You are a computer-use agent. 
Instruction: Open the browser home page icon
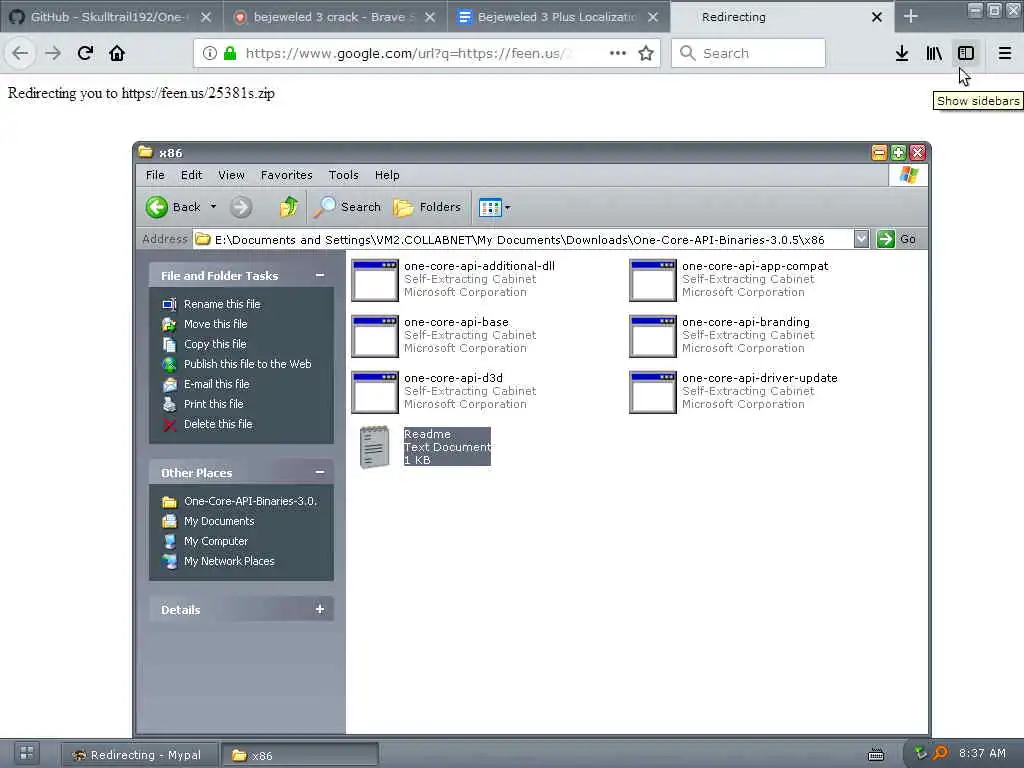click(117, 53)
